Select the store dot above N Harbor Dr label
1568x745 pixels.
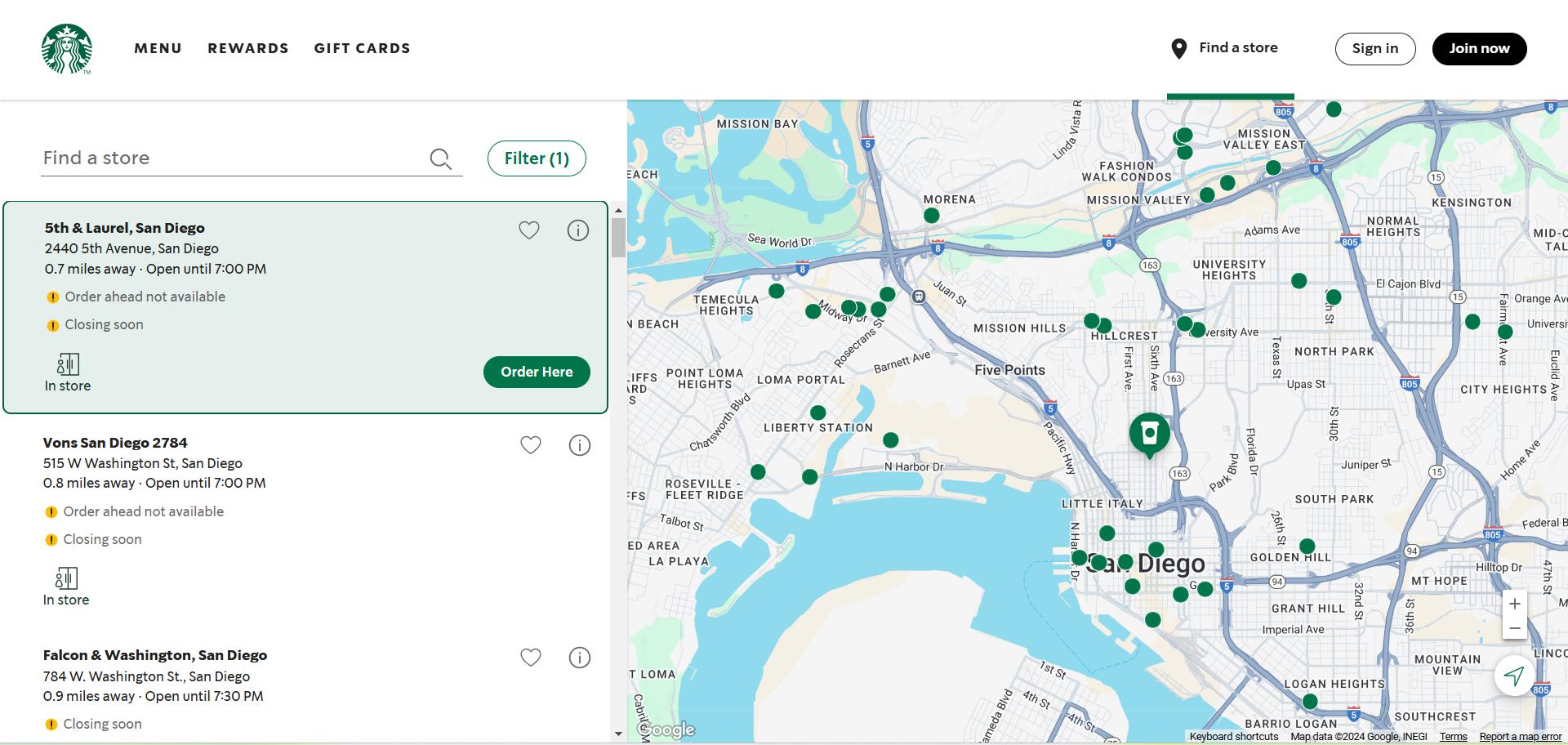(891, 440)
